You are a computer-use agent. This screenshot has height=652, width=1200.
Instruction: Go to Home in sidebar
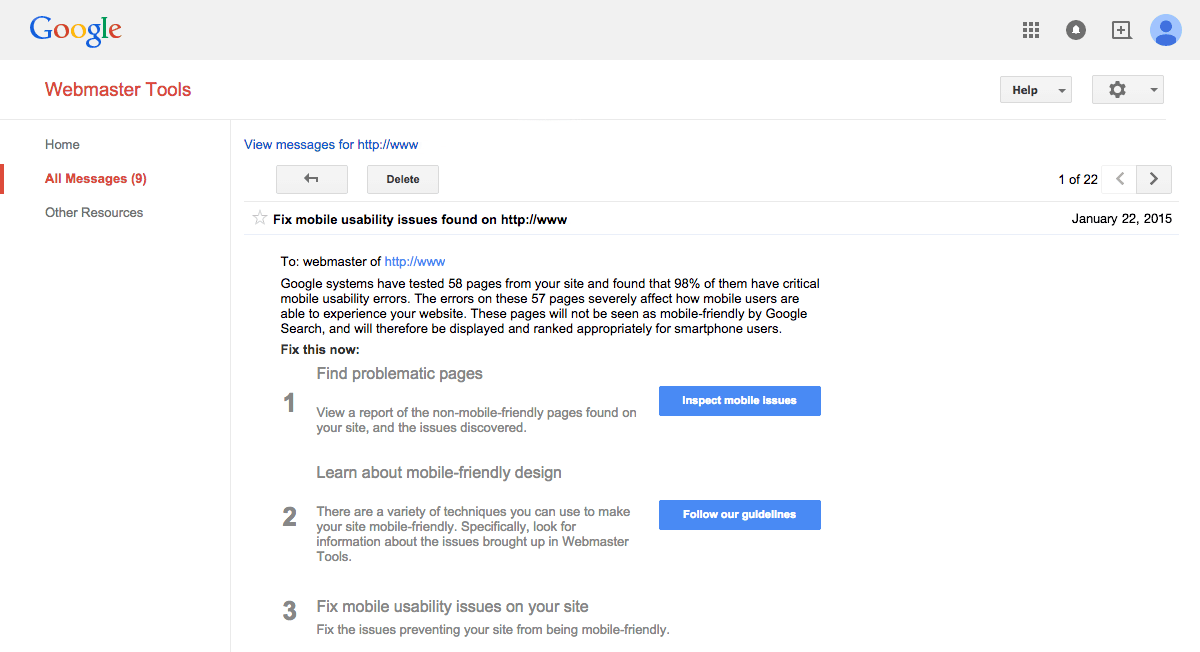(x=62, y=145)
